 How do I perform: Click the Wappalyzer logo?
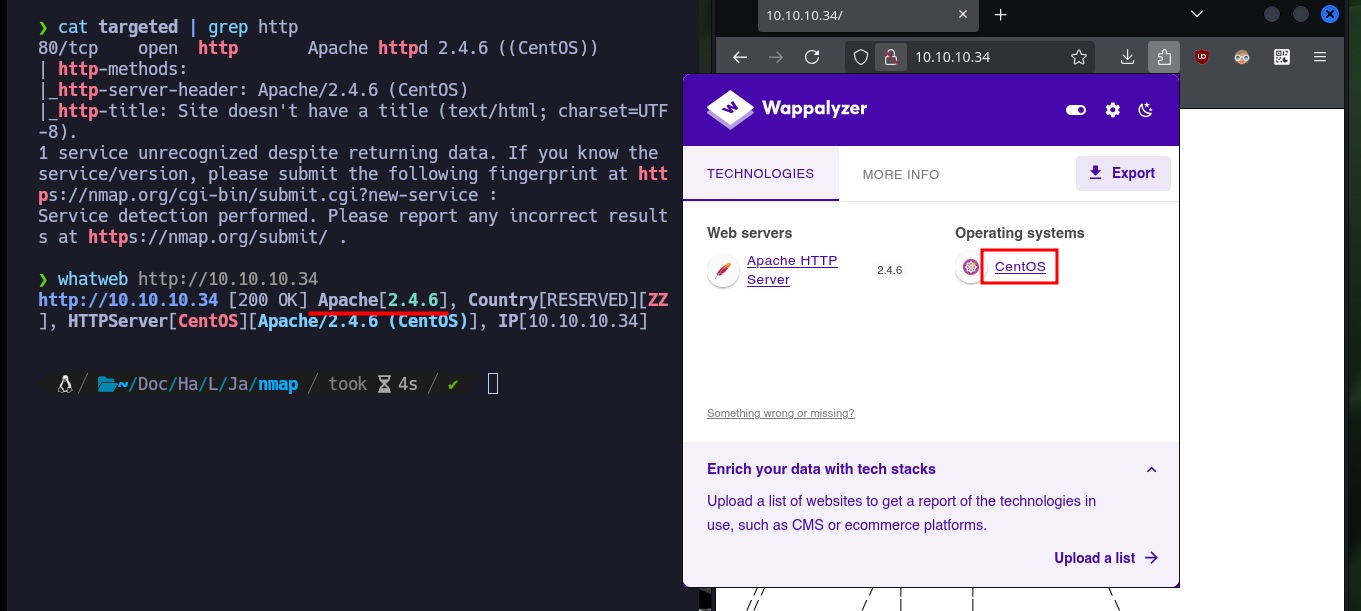787,108
